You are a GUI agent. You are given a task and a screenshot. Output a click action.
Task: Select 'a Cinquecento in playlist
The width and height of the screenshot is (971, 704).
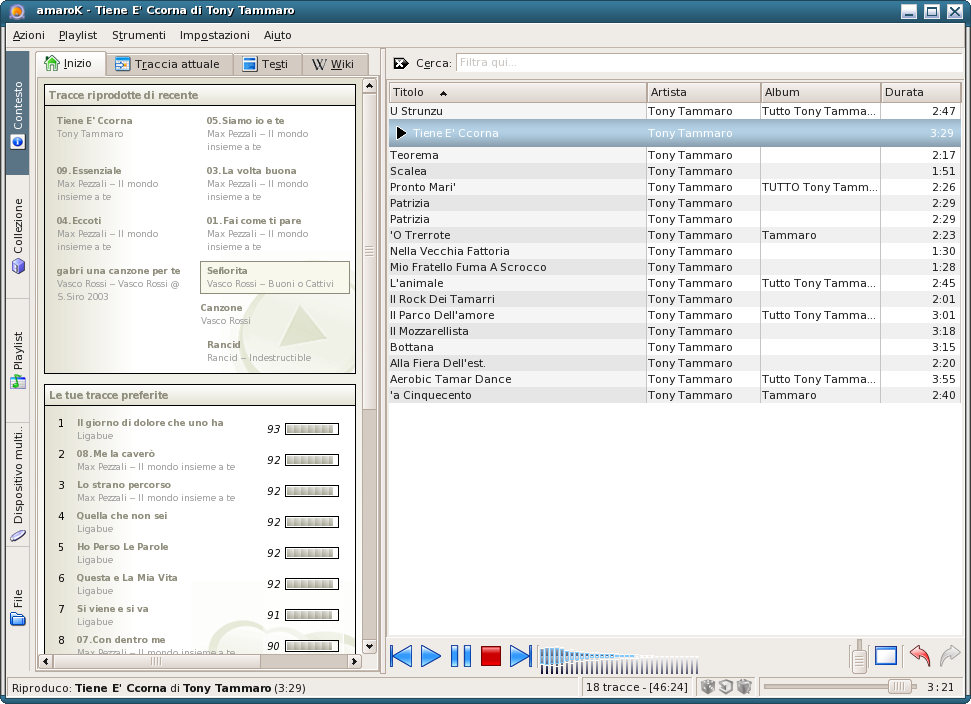tap(675, 396)
